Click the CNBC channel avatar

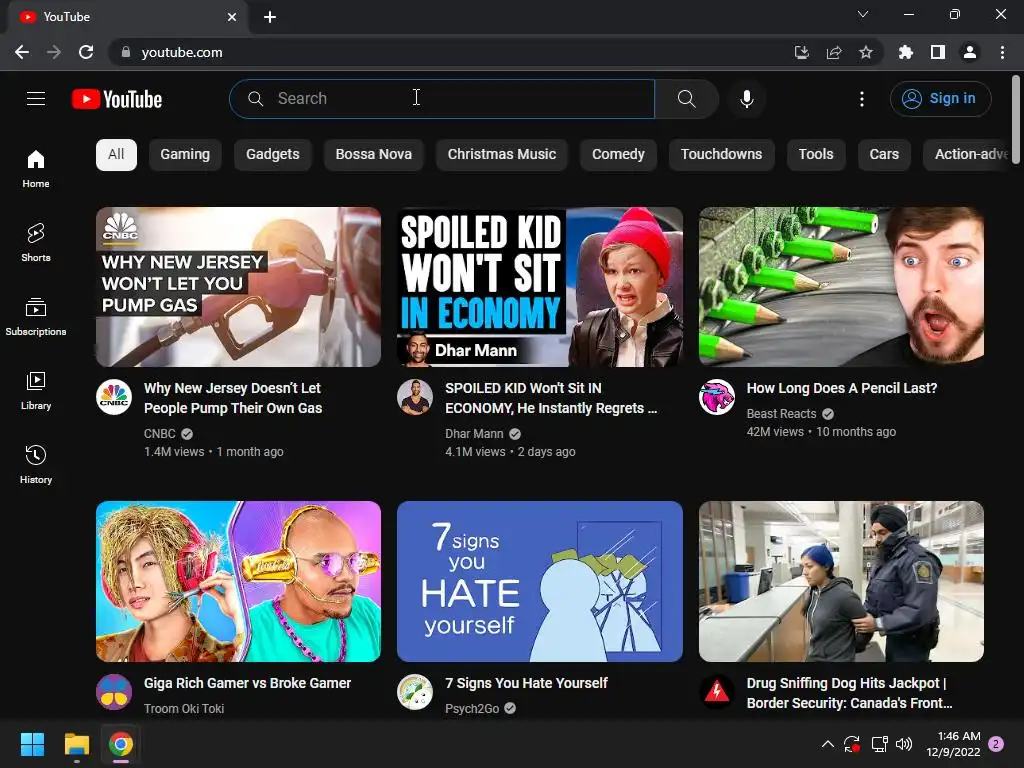tap(114, 397)
